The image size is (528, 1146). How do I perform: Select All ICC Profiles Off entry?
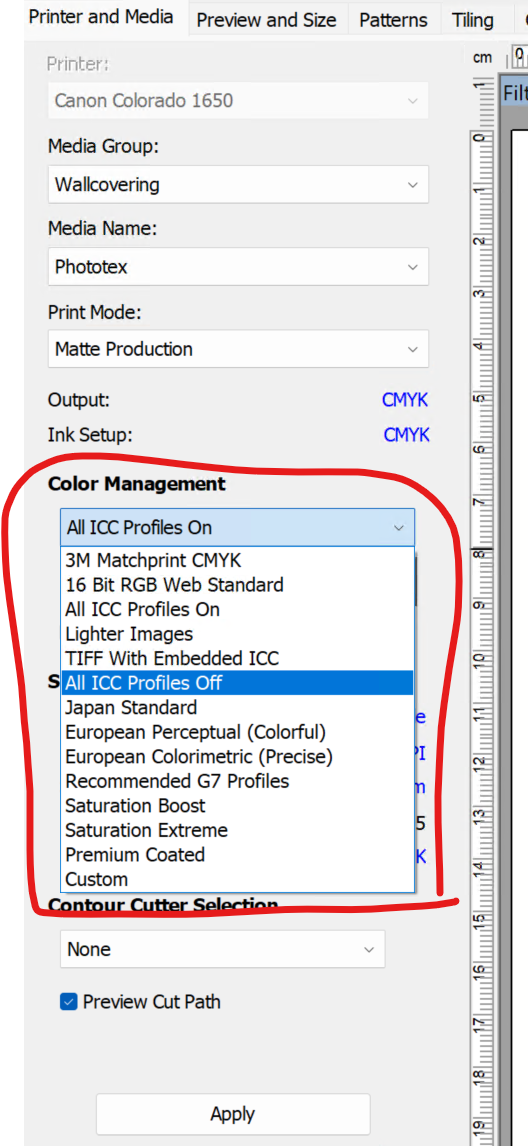pos(238,683)
